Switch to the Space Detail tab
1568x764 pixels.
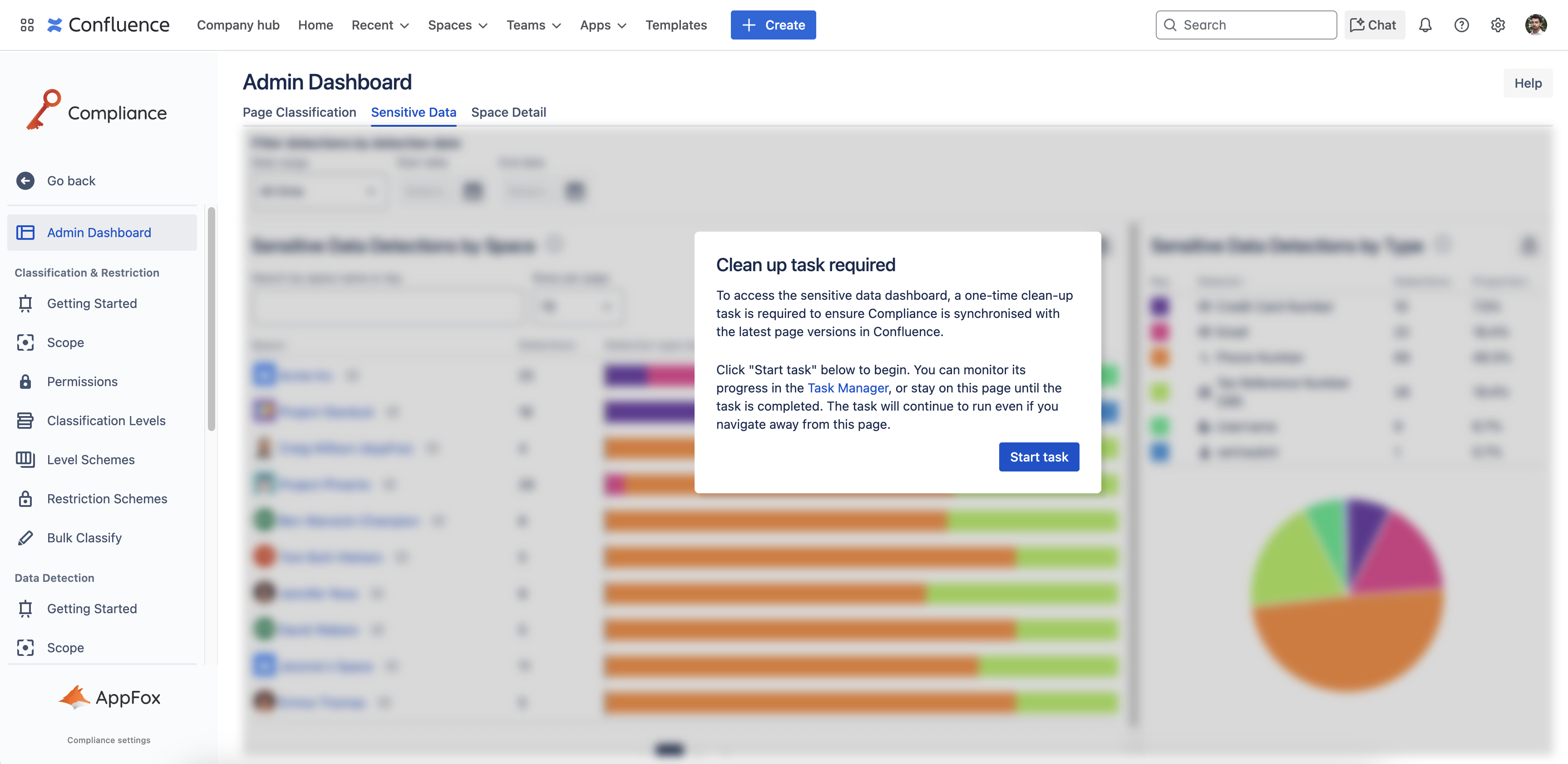[508, 112]
